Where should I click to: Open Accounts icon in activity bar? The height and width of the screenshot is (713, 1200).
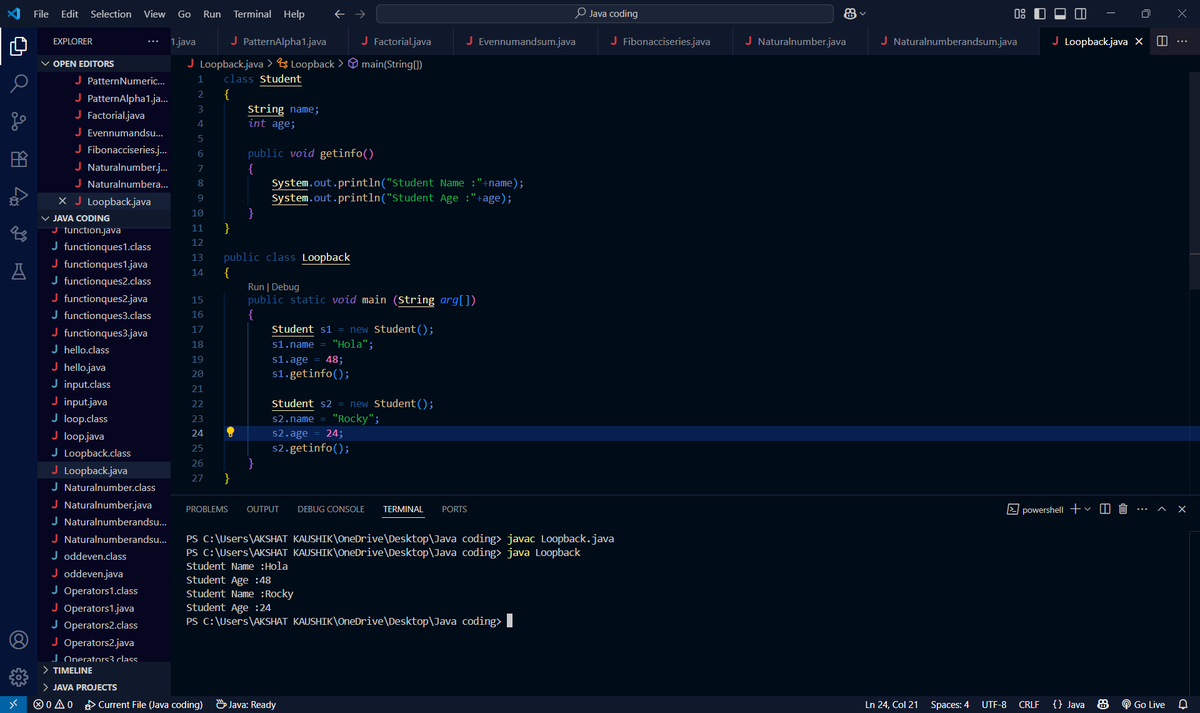[x=18, y=640]
